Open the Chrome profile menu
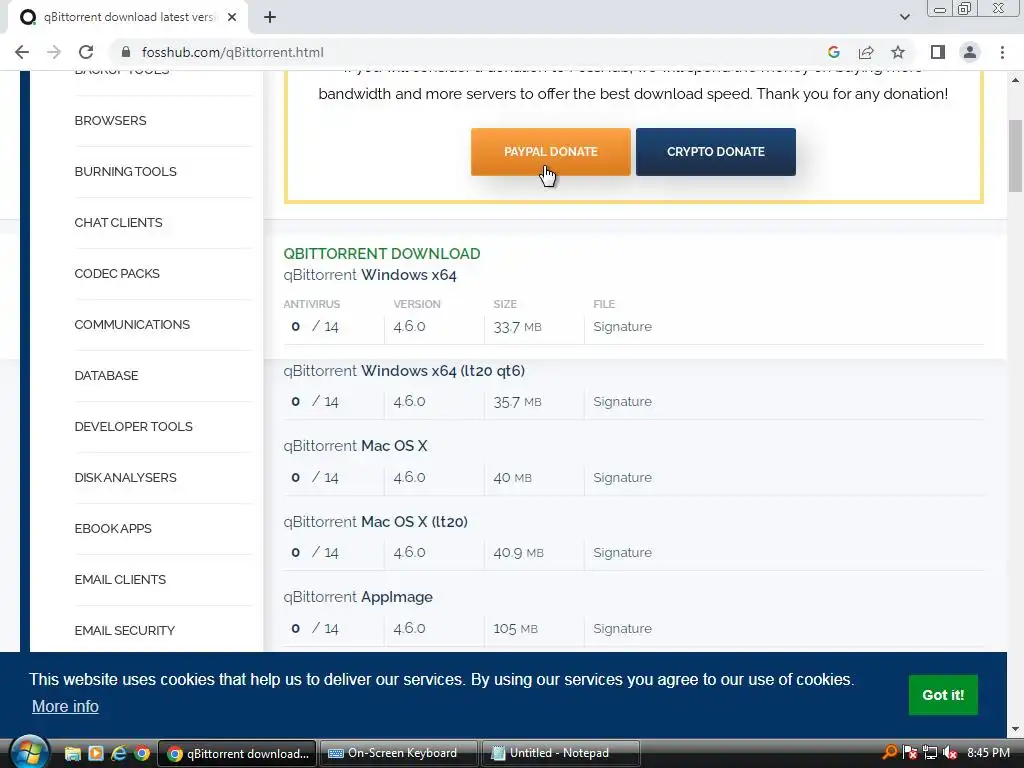 click(970, 52)
